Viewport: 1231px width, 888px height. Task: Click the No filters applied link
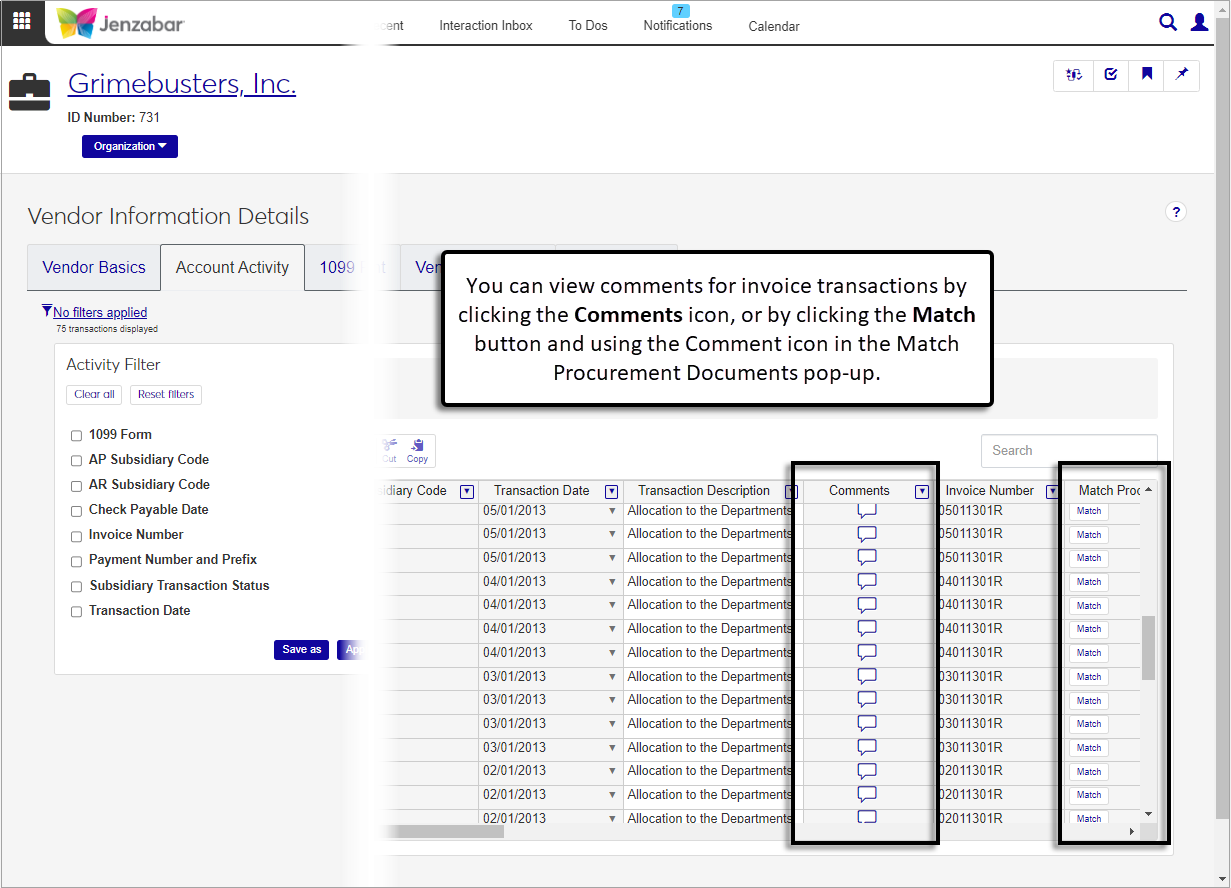pos(100,313)
